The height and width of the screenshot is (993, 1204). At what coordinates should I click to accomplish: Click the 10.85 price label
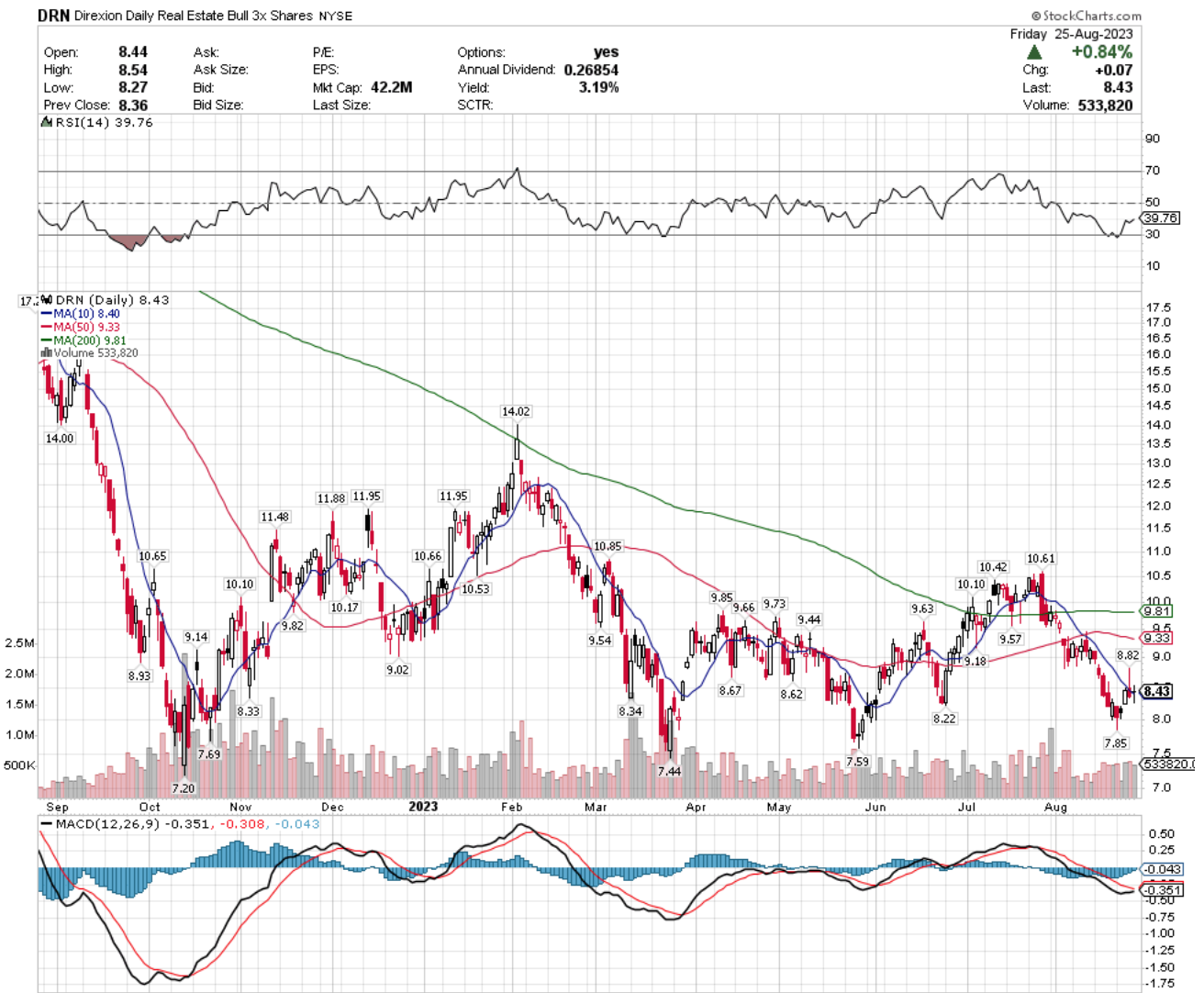[608, 546]
